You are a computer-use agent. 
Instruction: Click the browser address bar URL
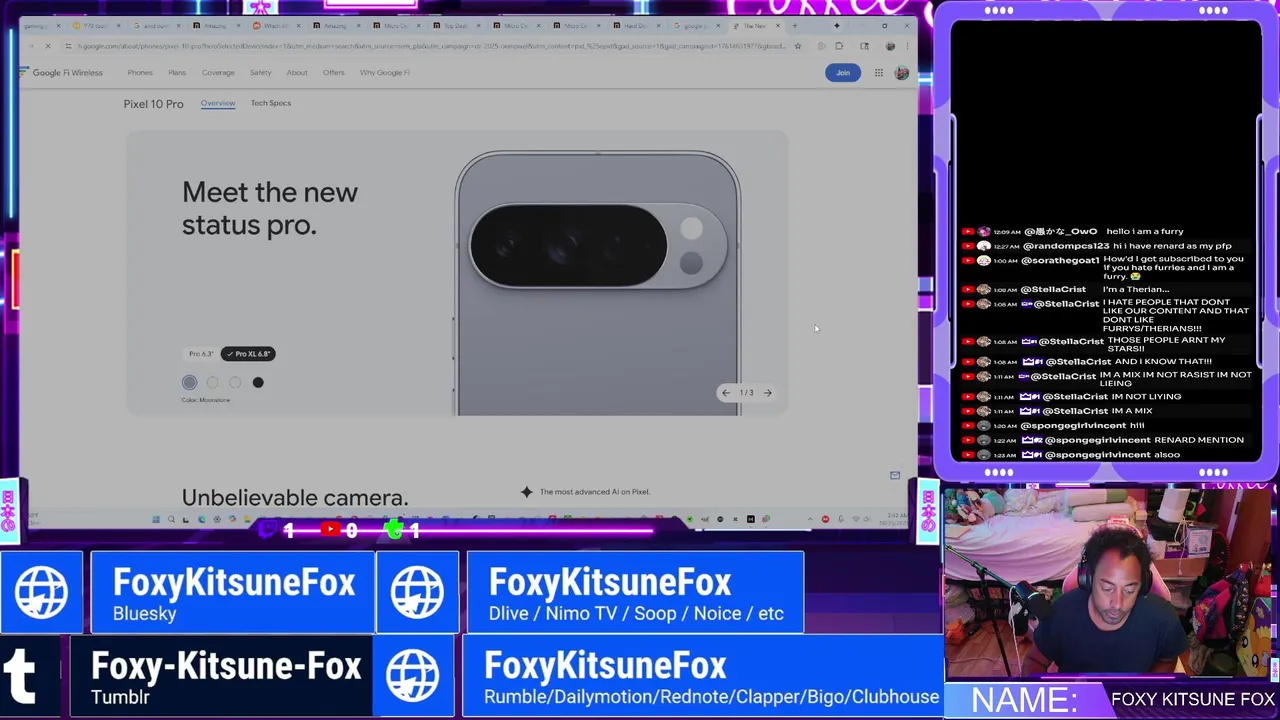tap(430, 46)
